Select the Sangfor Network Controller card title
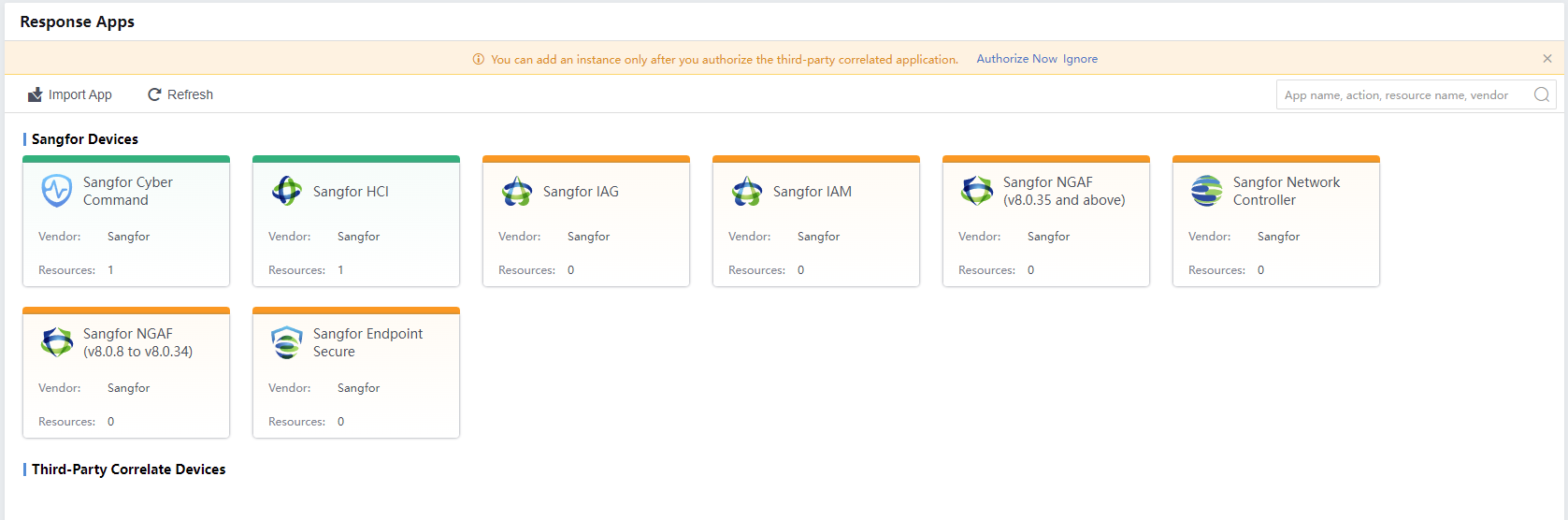Viewport: 1568px width, 520px height. 1286,191
